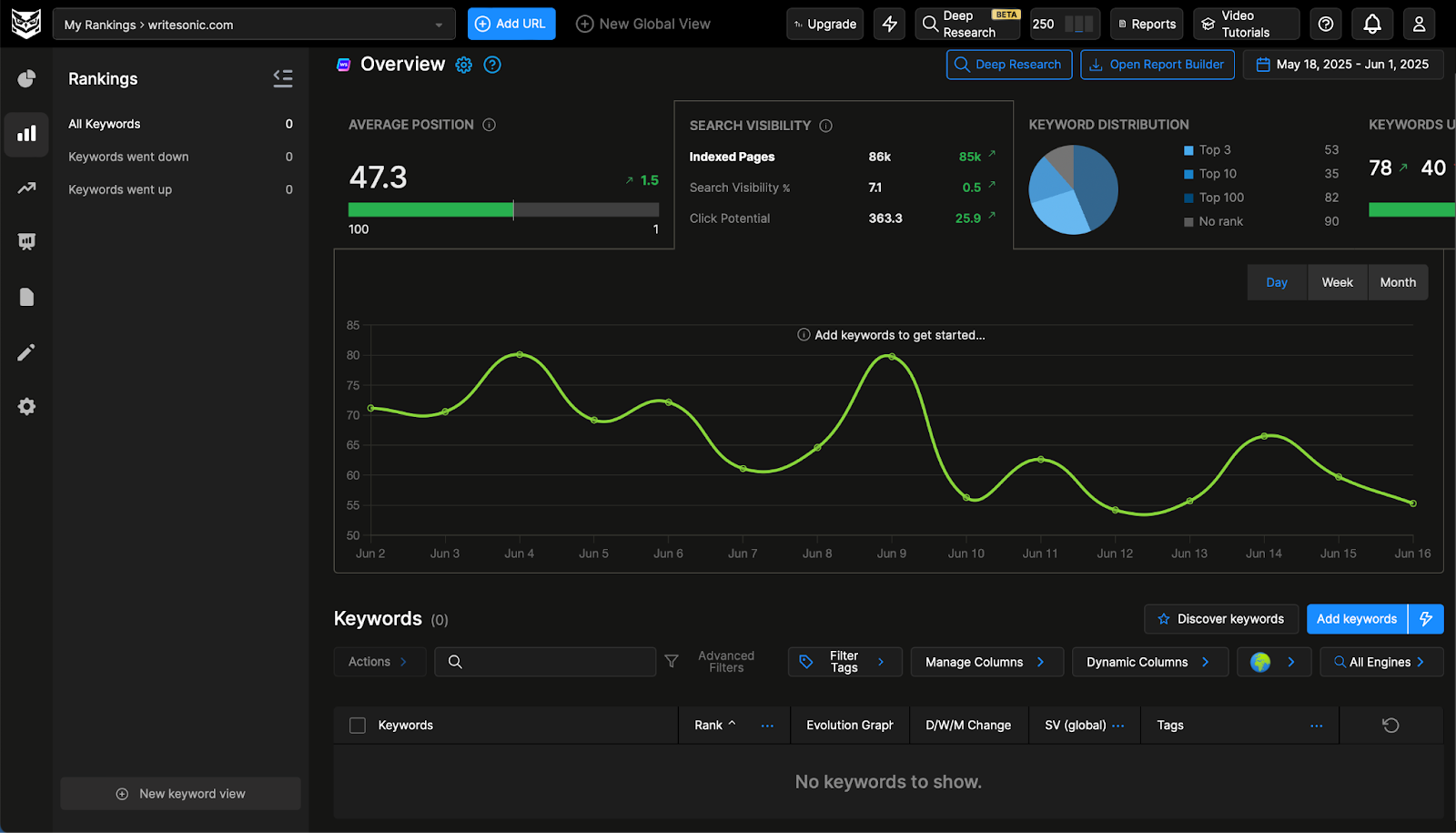Toggle Top 100 legend entry
The height and width of the screenshot is (833, 1456).
(x=1214, y=198)
